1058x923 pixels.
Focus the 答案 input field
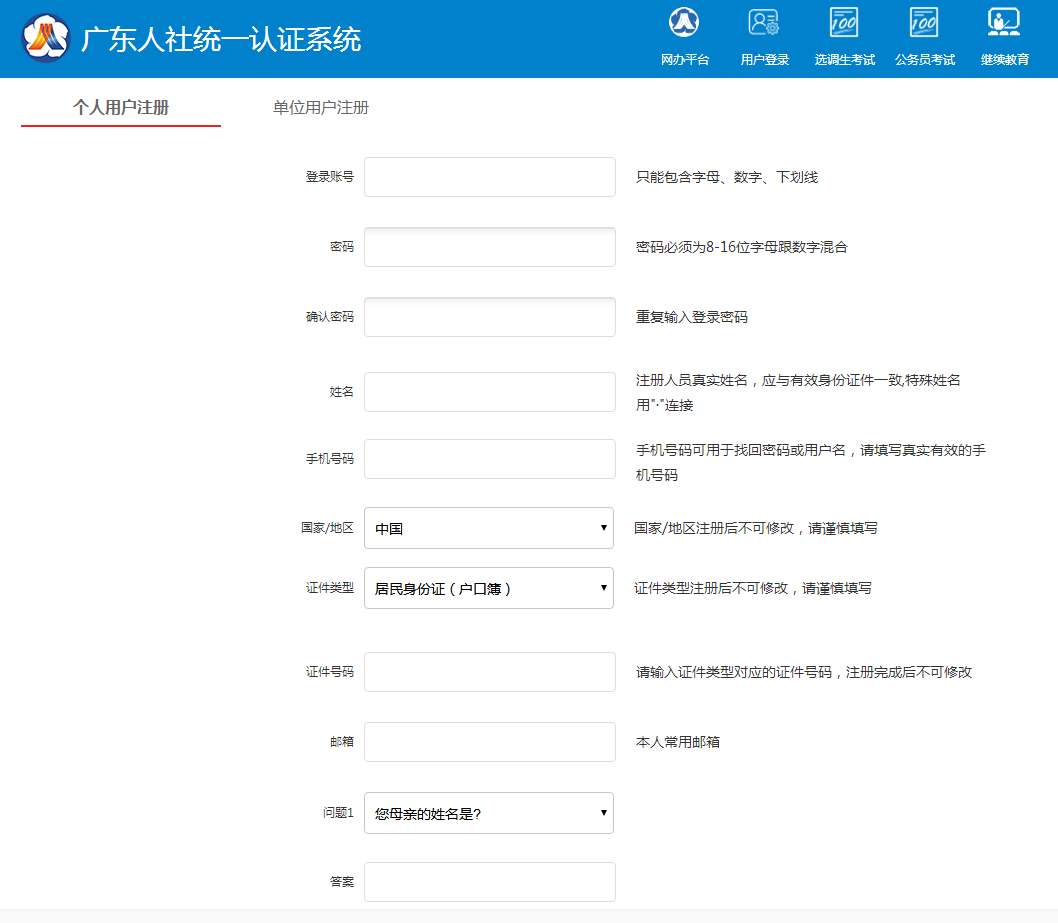tap(490, 882)
